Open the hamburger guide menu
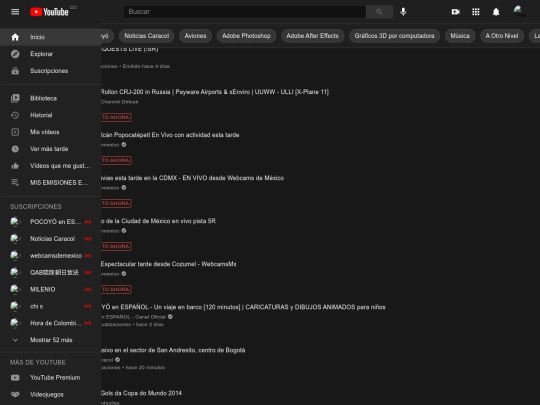 [15, 12]
